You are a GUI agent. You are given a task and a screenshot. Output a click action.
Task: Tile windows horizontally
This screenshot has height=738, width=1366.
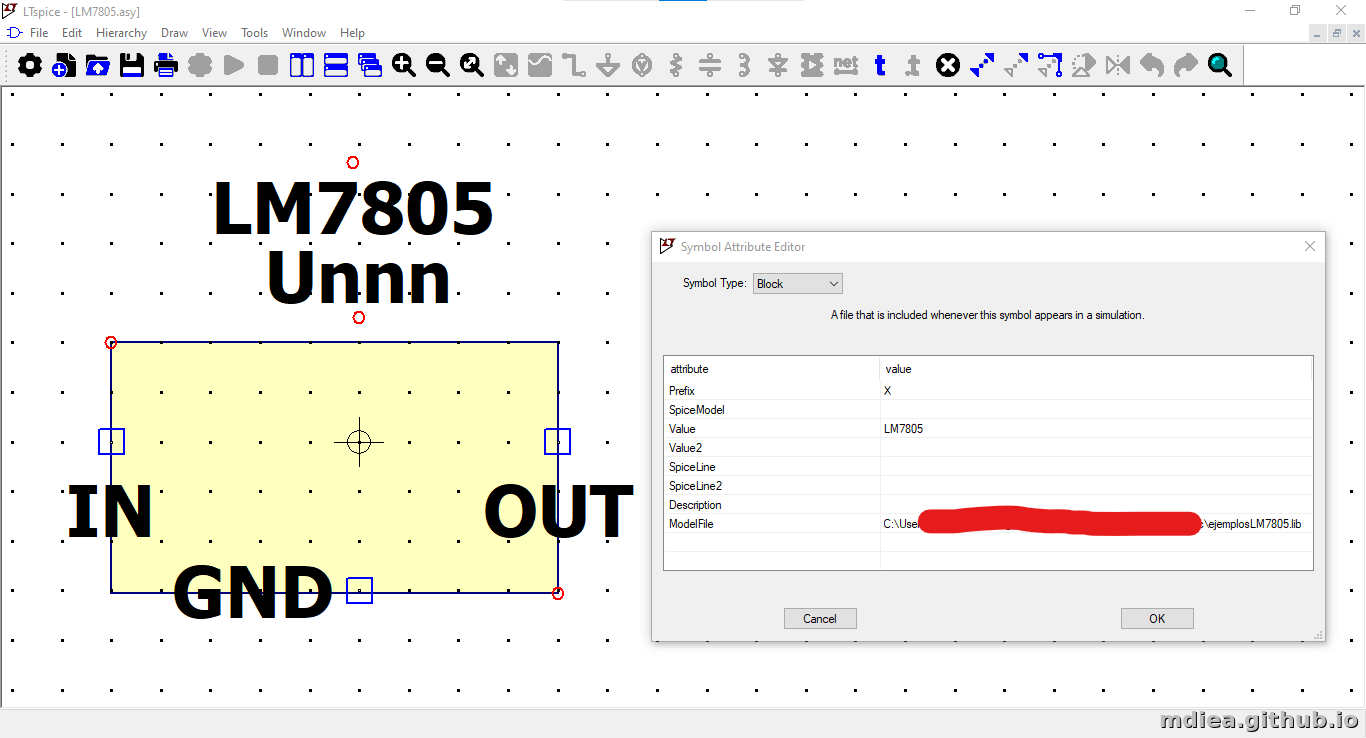pyautogui.click(x=336, y=66)
